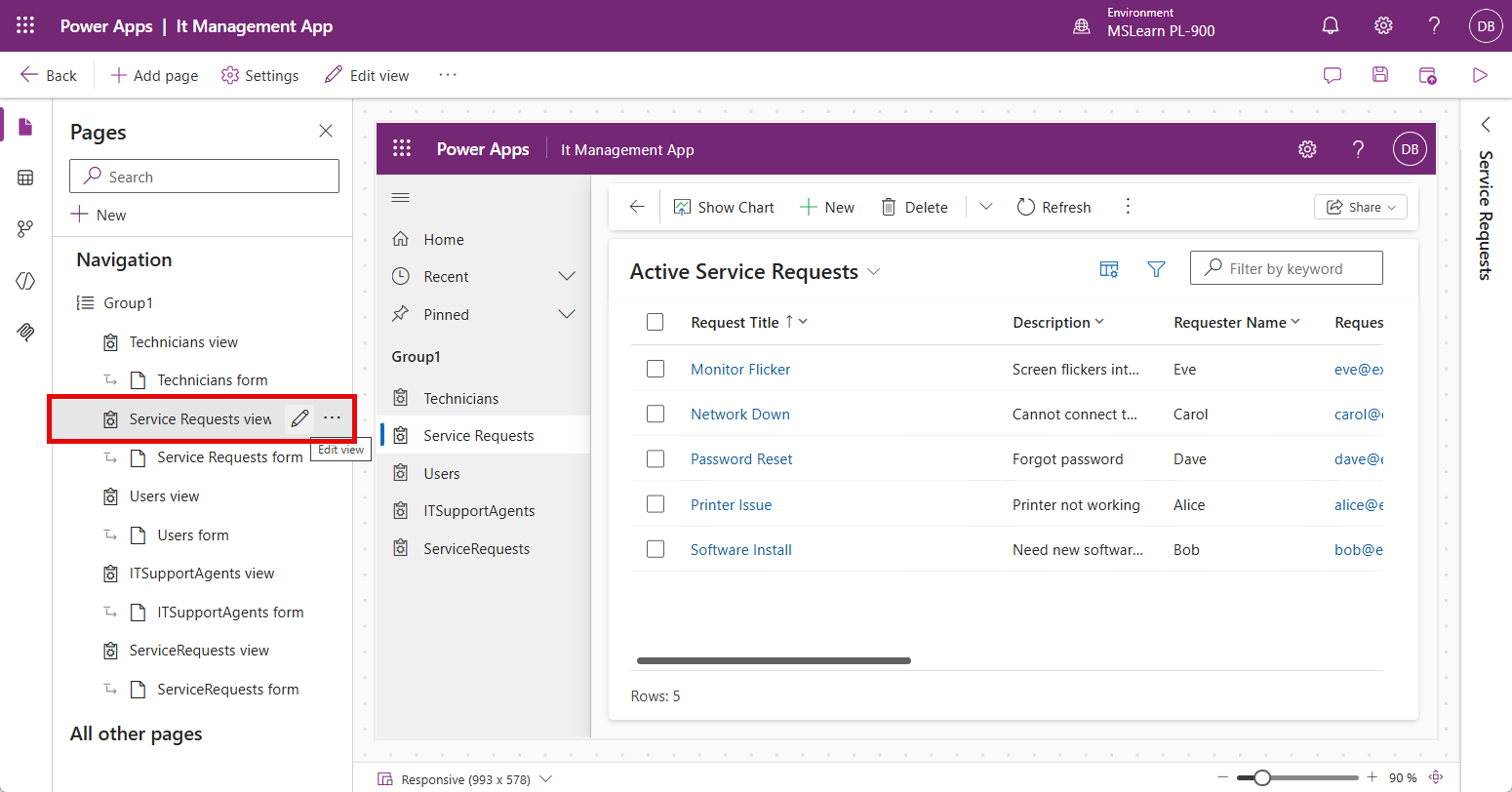Open the filter funnel icon
1512x792 pixels.
tap(1157, 269)
